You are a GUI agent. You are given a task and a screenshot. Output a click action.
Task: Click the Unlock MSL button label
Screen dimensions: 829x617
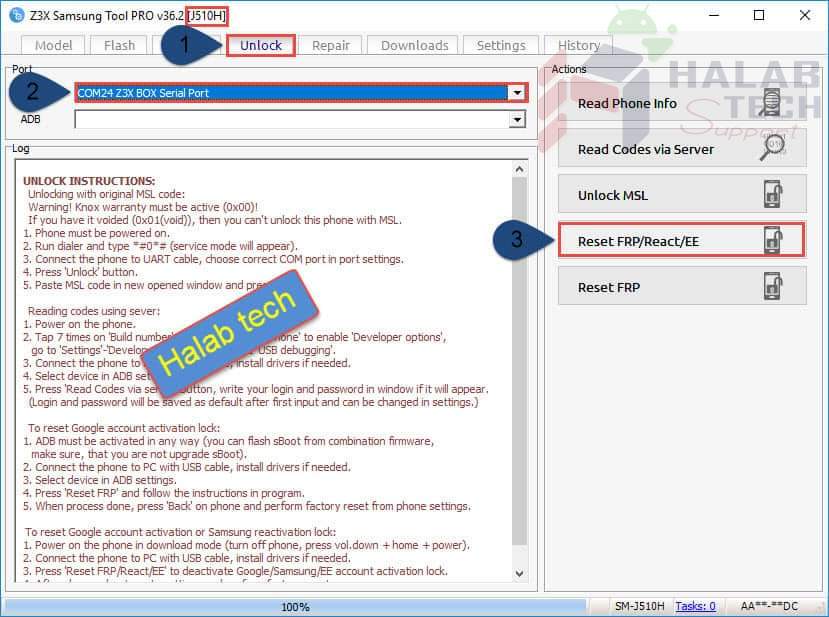pyautogui.click(x=613, y=196)
